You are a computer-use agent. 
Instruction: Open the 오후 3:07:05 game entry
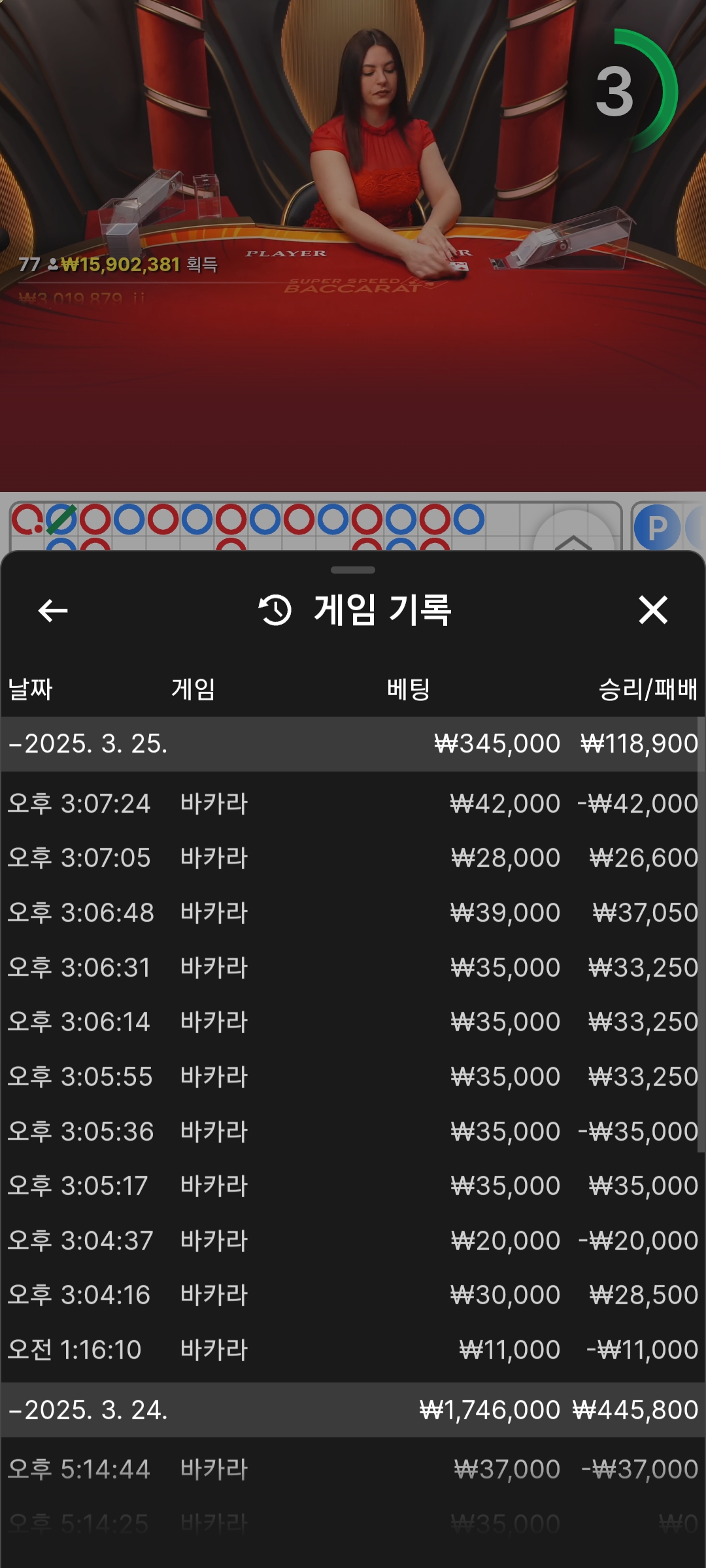click(353, 858)
